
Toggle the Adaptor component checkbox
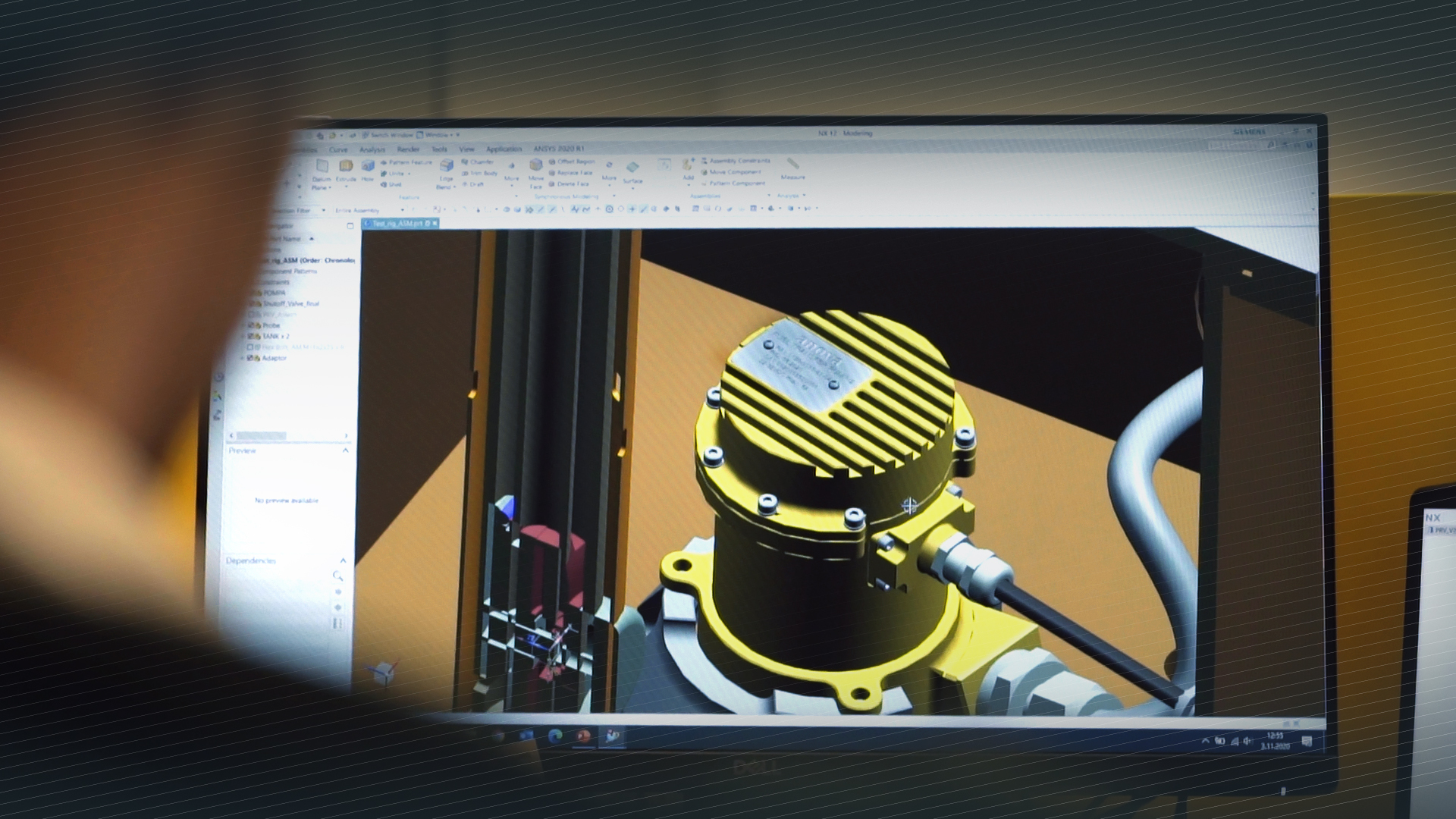[251, 358]
